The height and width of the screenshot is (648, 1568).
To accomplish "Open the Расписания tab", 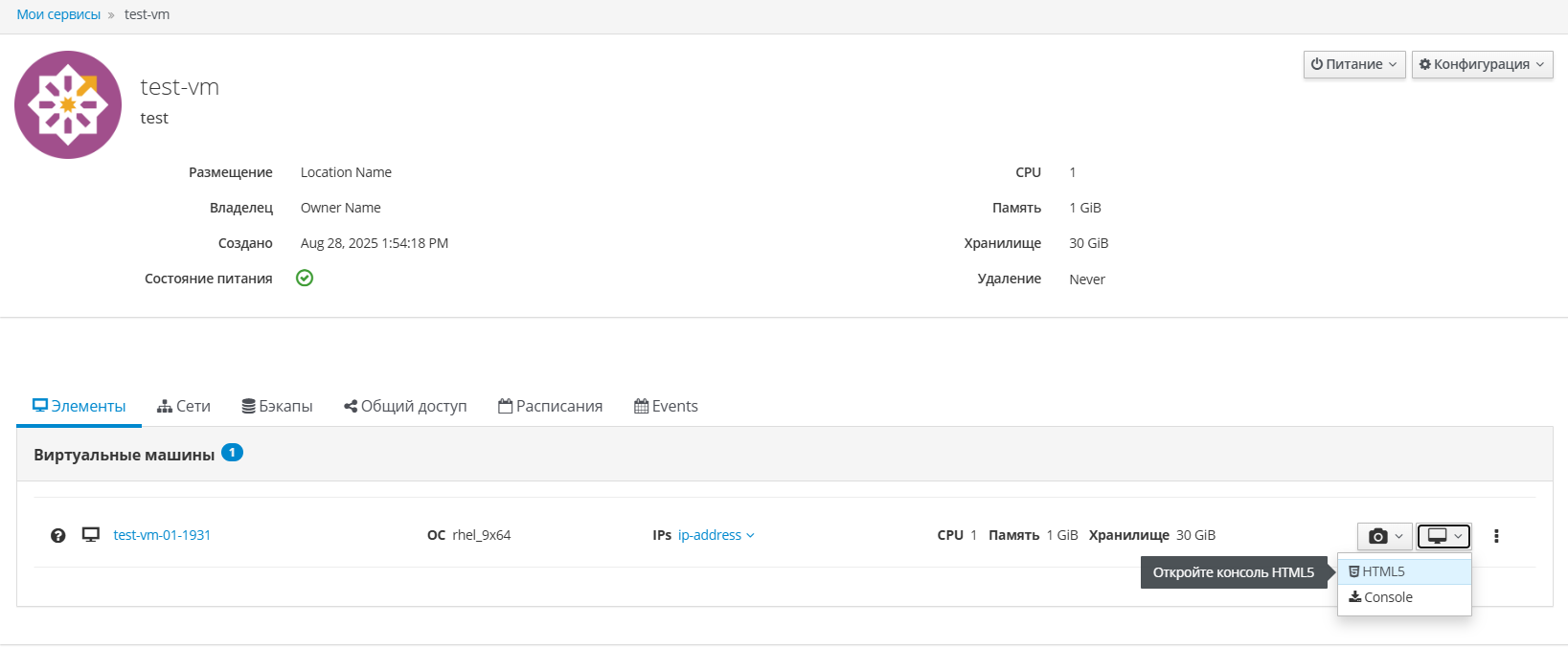I will 550,407.
